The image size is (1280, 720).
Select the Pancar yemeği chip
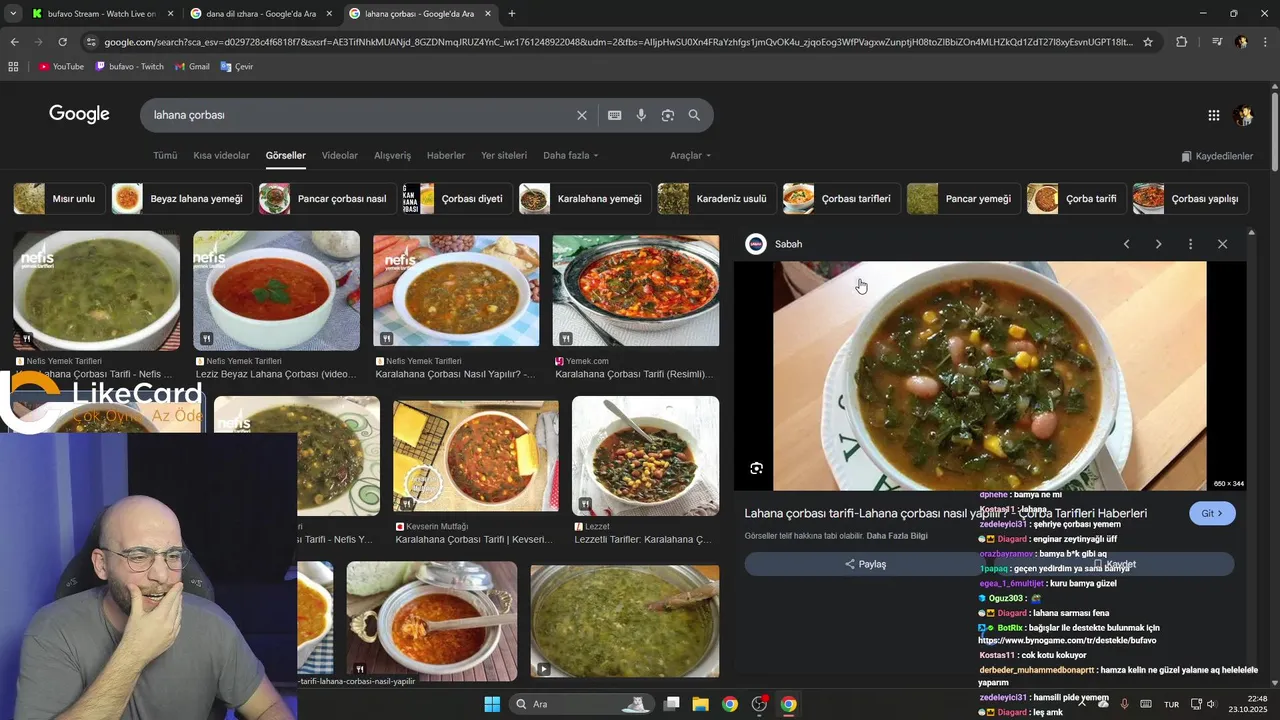point(964,199)
